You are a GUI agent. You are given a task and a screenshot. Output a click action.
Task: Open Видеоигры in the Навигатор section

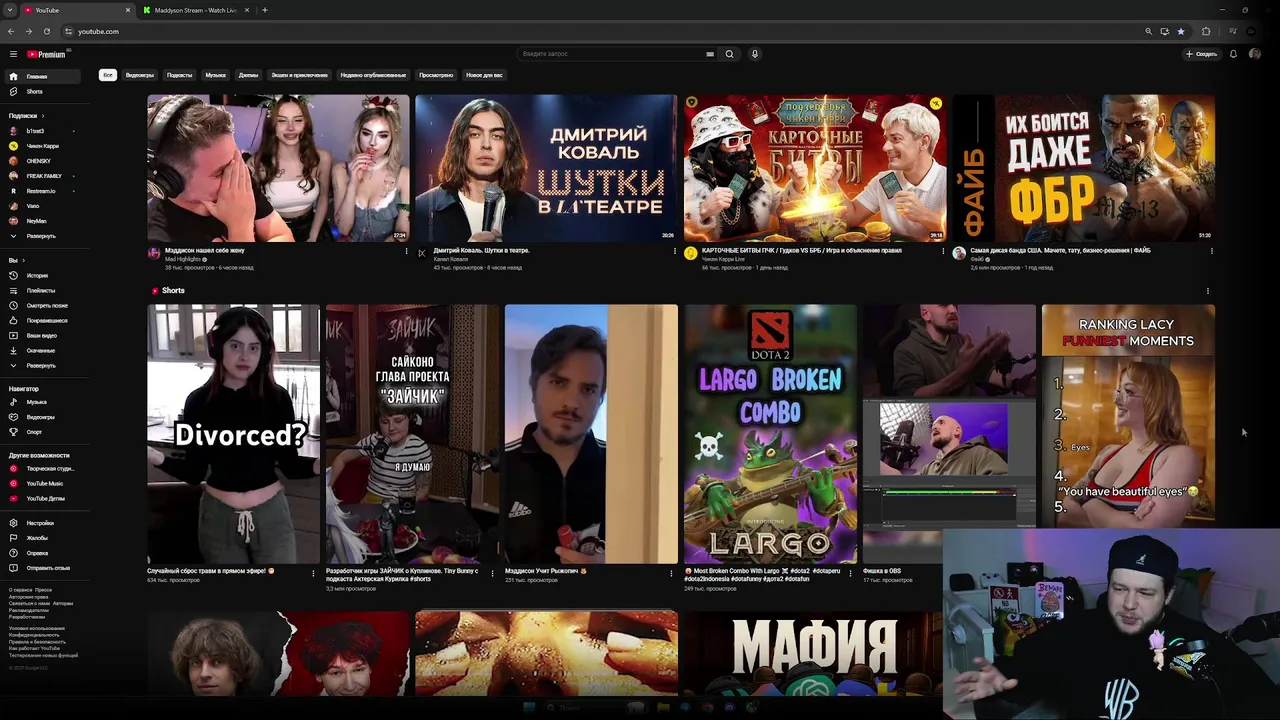coord(40,417)
